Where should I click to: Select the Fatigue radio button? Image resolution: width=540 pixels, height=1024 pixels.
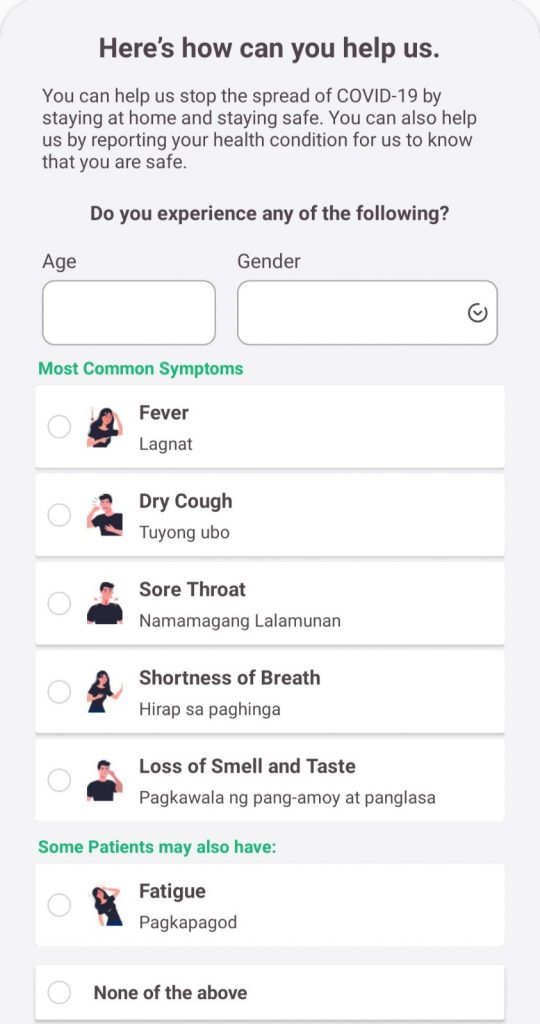[x=59, y=905]
